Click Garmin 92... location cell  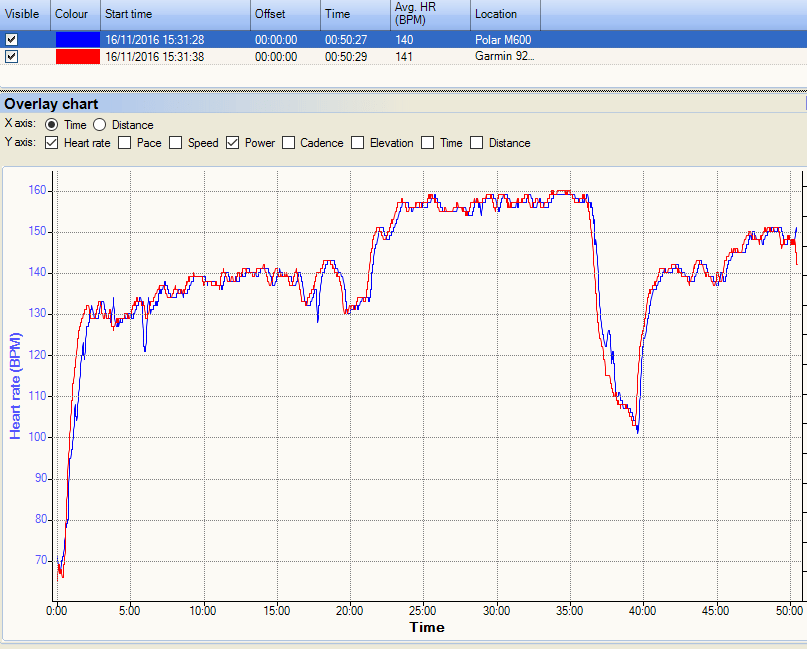point(504,56)
